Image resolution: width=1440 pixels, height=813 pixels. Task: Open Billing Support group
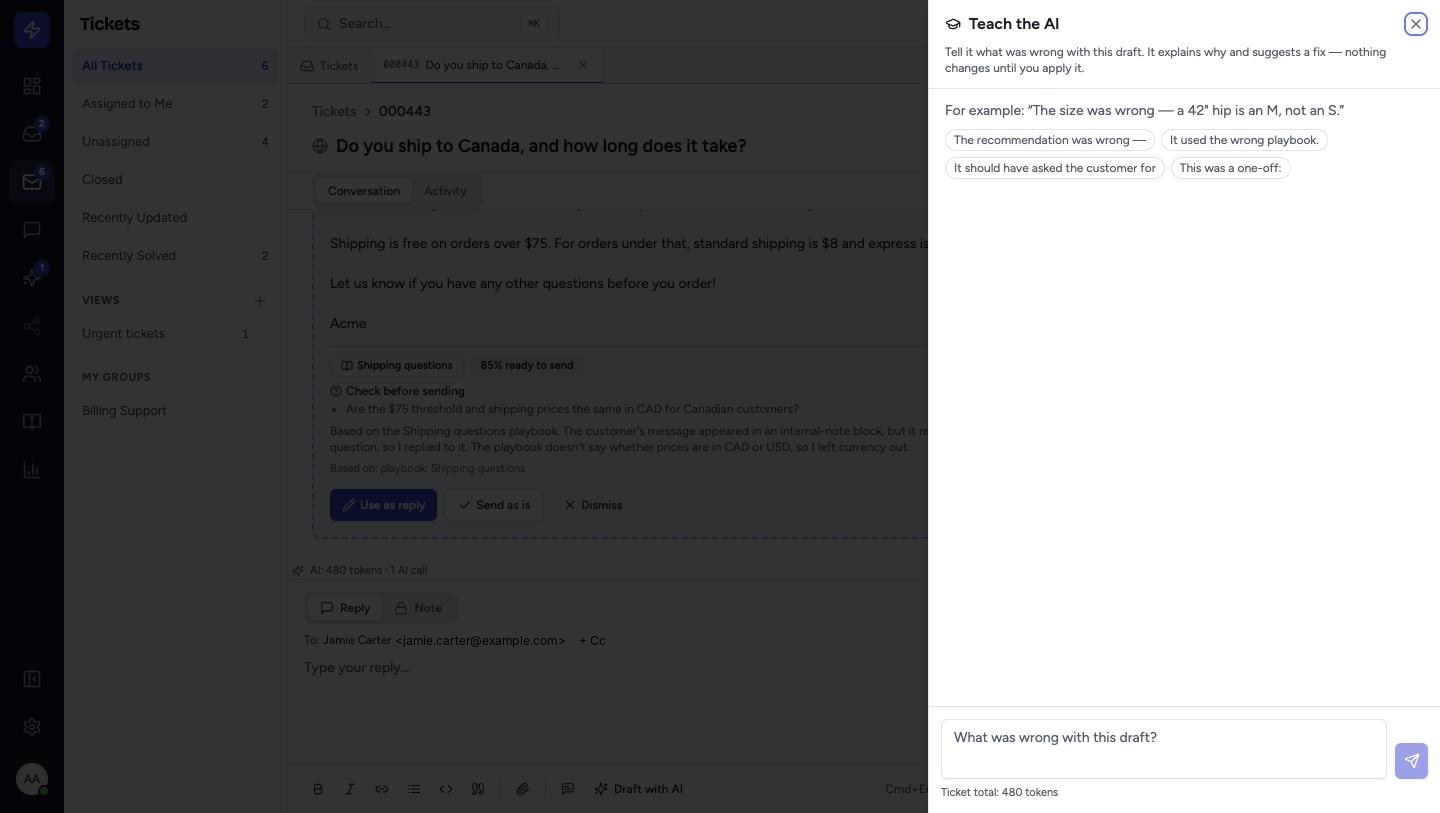click(175, 411)
